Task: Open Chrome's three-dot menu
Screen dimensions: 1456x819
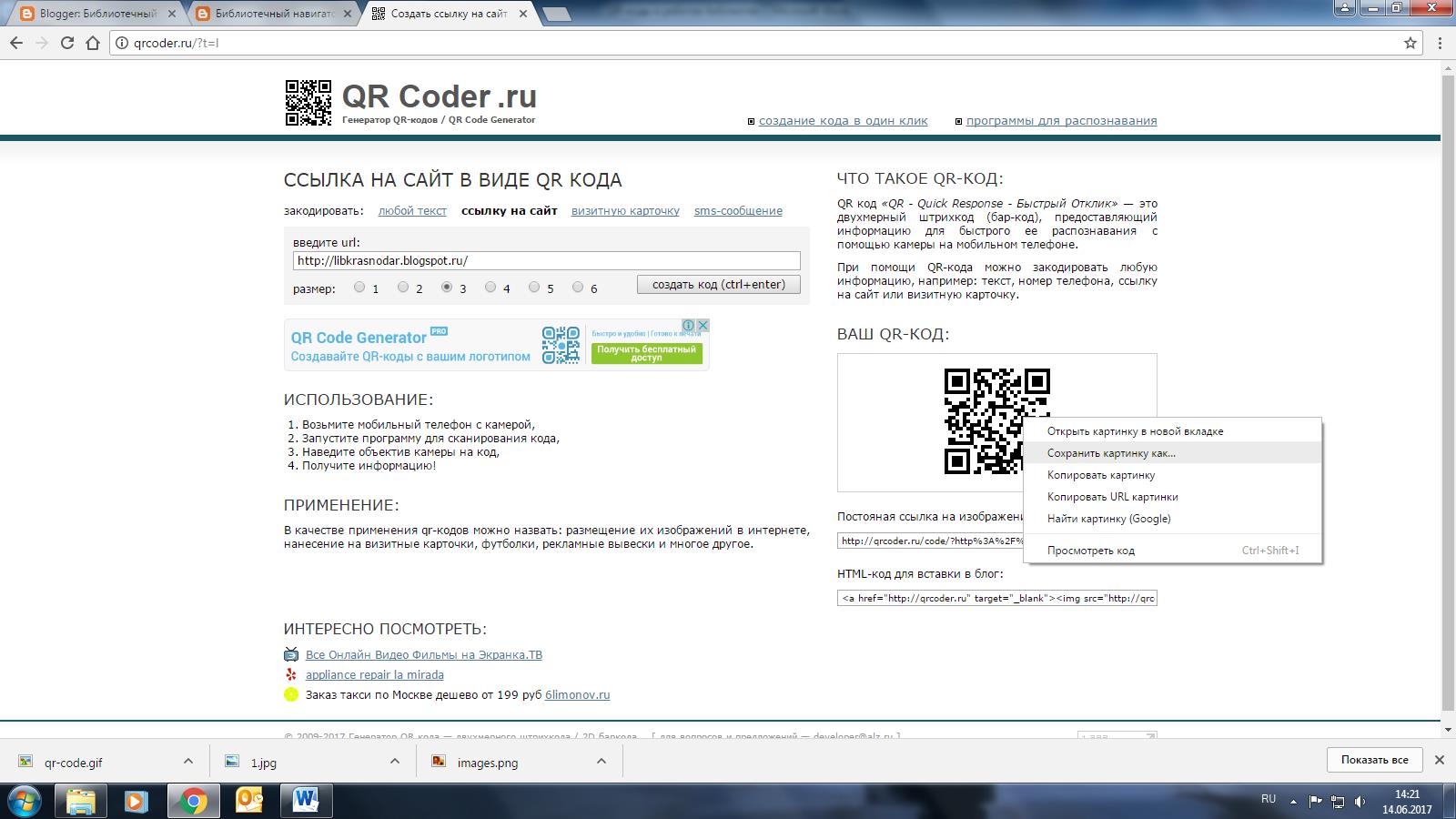Action: tap(1438, 42)
